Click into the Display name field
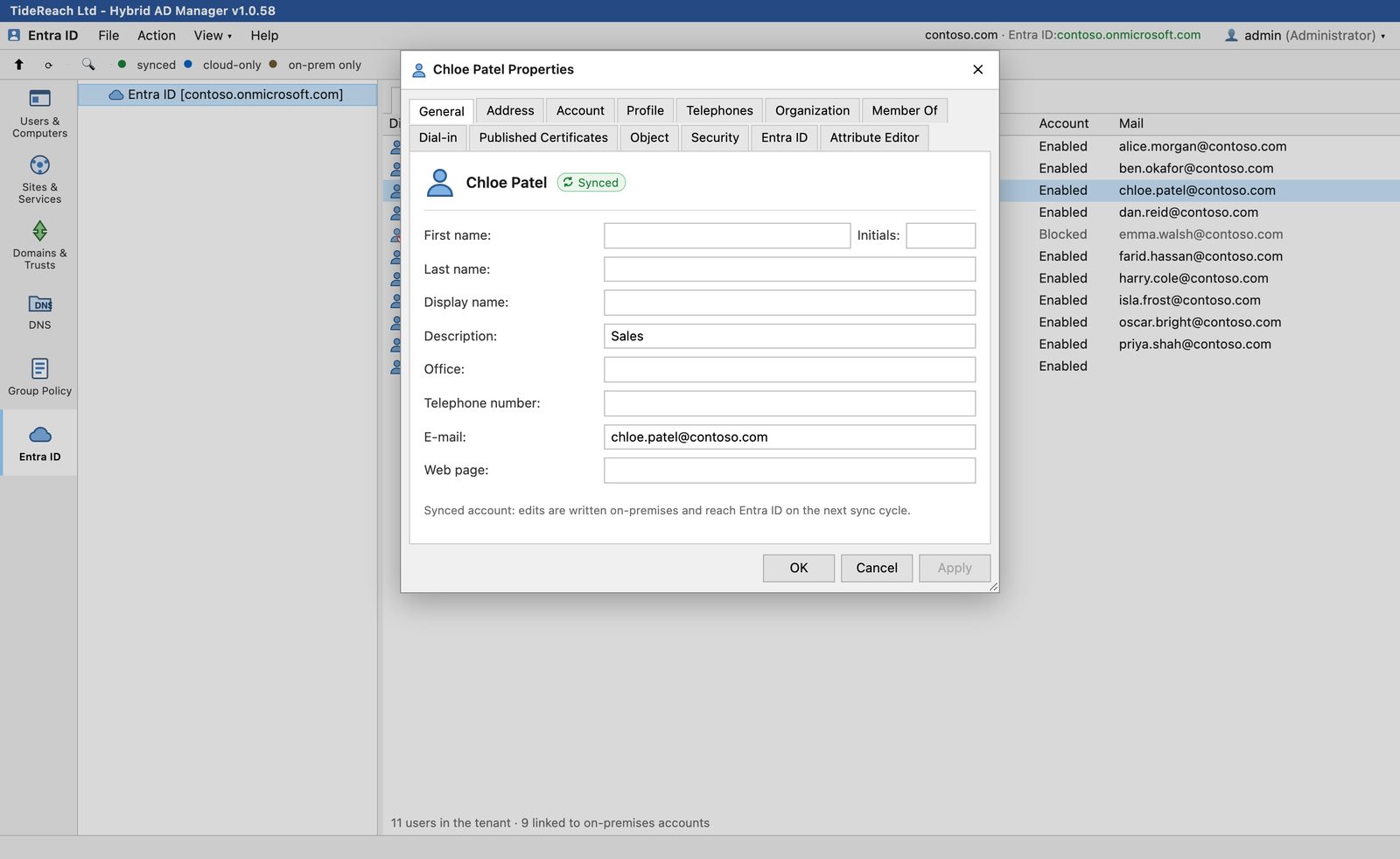The image size is (1400, 859). click(789, 303)
